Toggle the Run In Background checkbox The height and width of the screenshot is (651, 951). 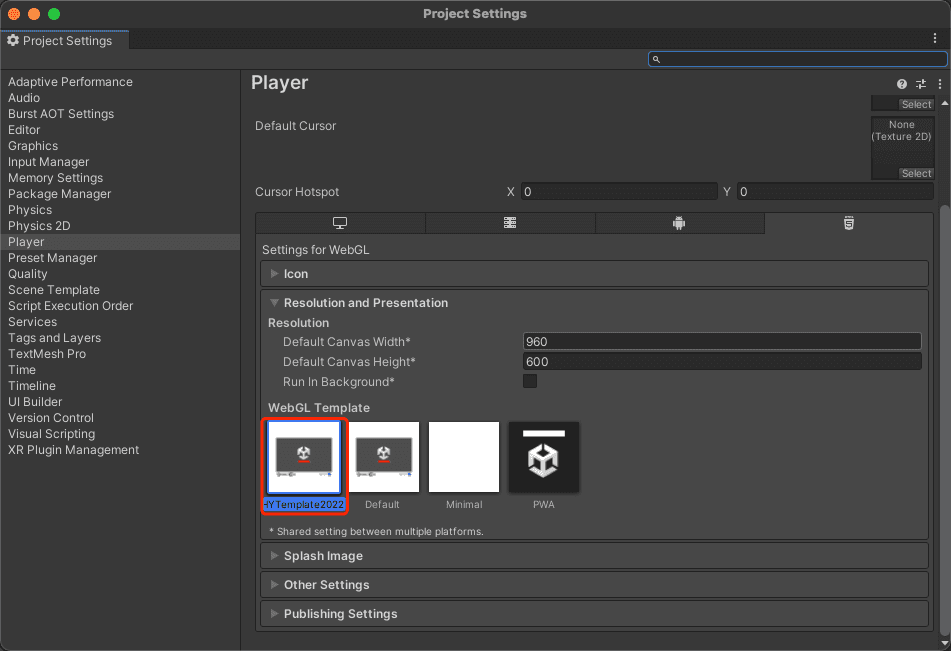(x=530, y=381)
